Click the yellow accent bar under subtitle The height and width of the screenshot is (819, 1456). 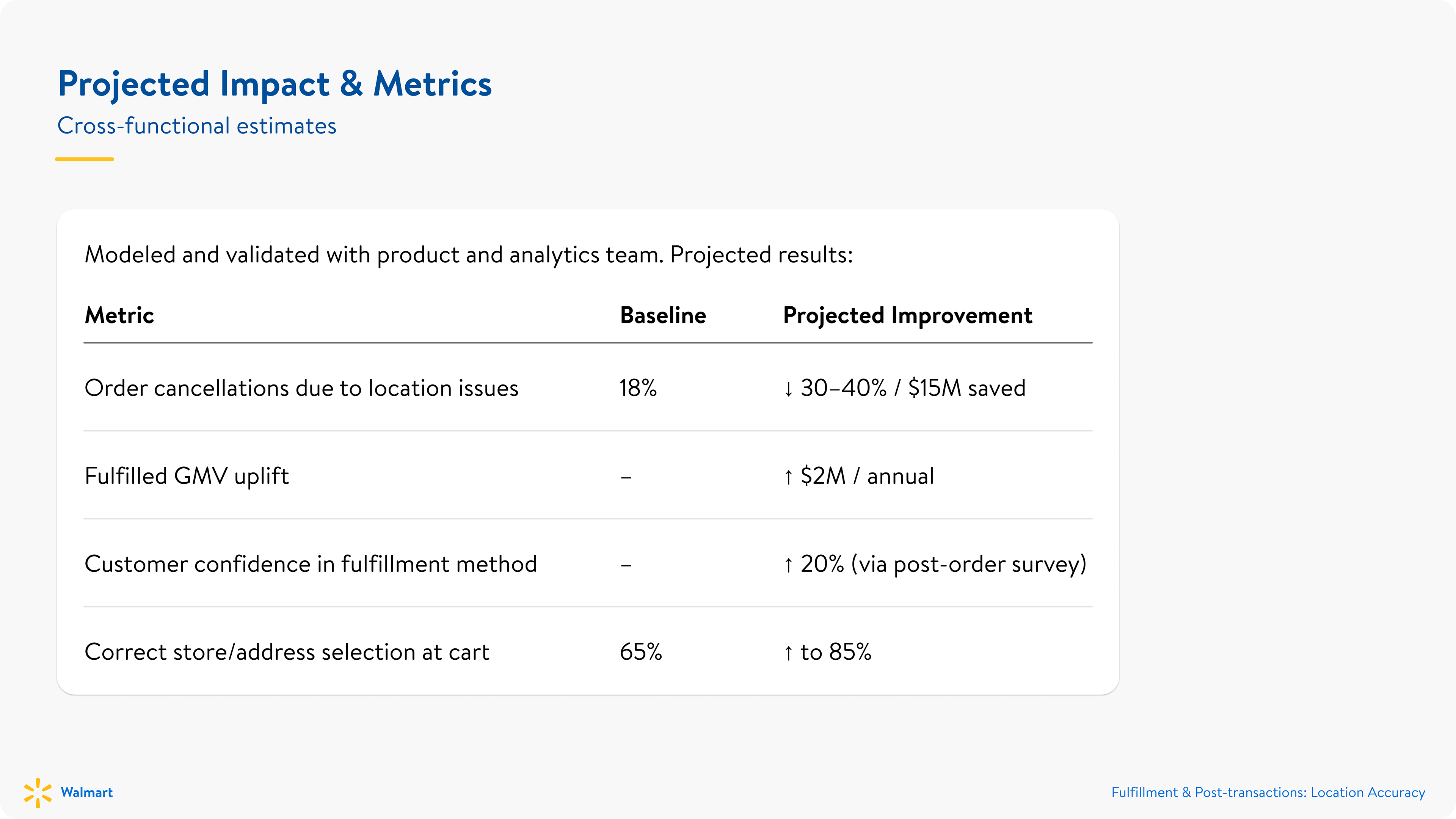(x=84, y=159)
